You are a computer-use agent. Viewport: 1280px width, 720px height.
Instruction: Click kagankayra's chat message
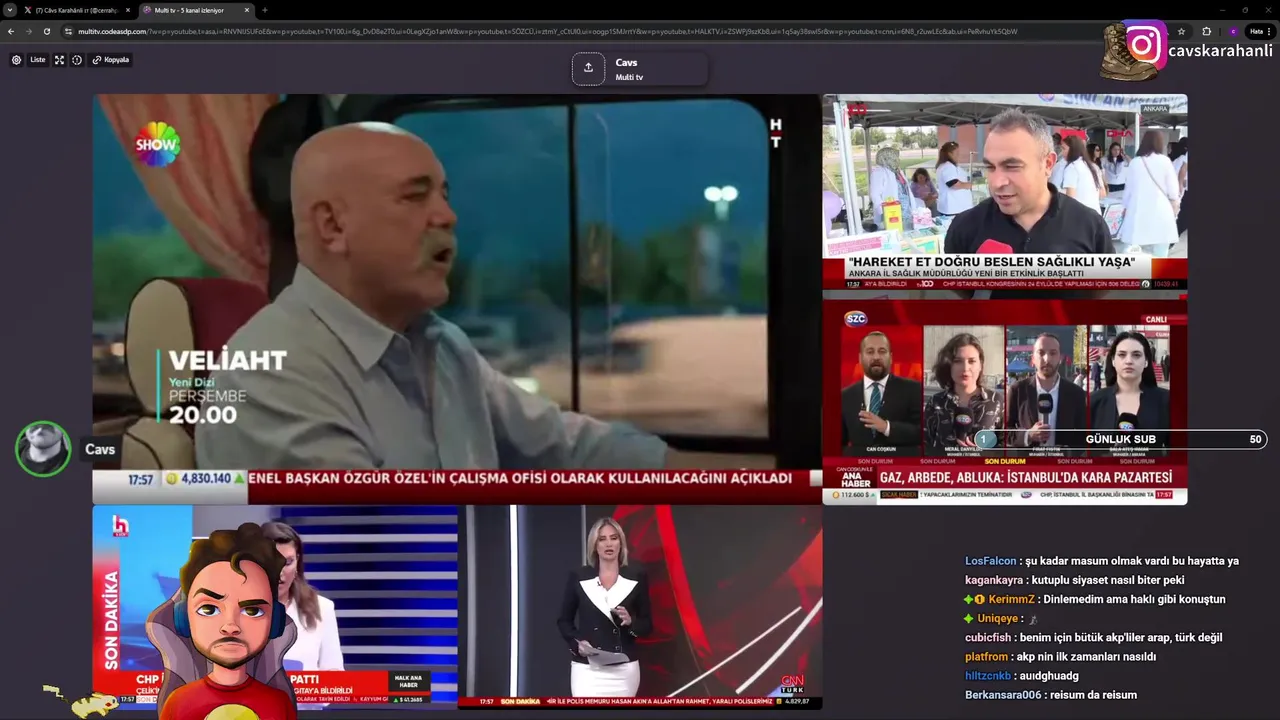tap(1075, 580)
